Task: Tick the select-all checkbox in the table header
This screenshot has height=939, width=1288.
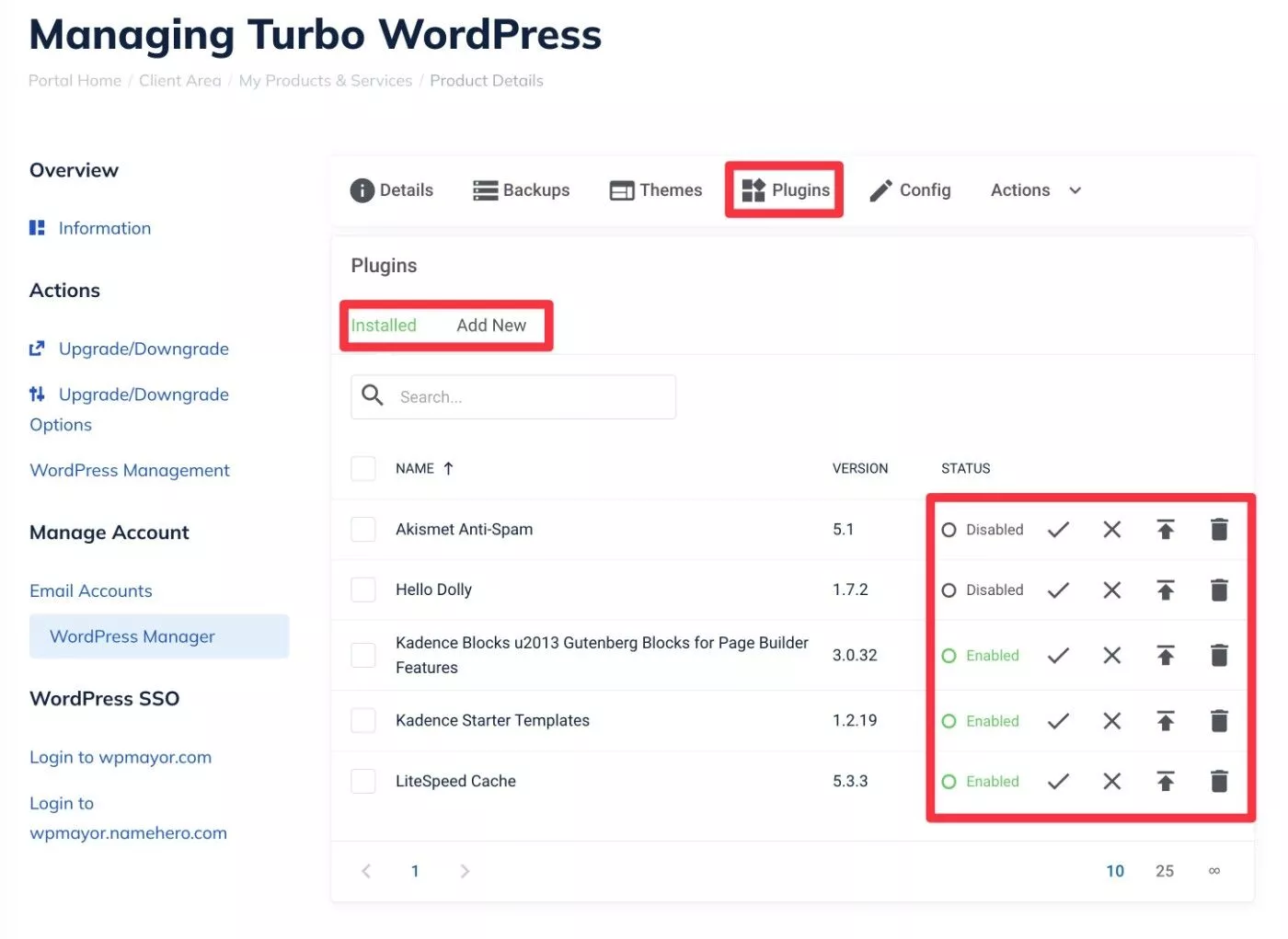Action: tap(363, 469)
